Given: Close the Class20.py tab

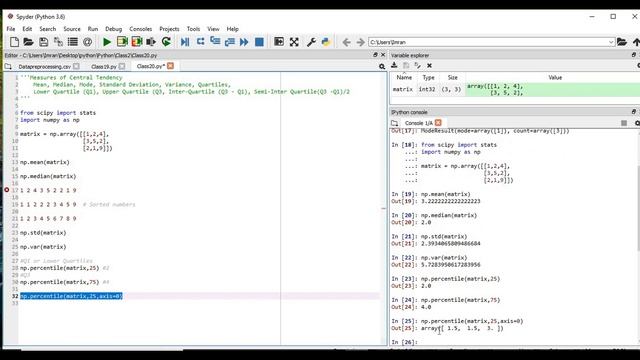Looking at the screenshot, I should (x=170, y=66).
